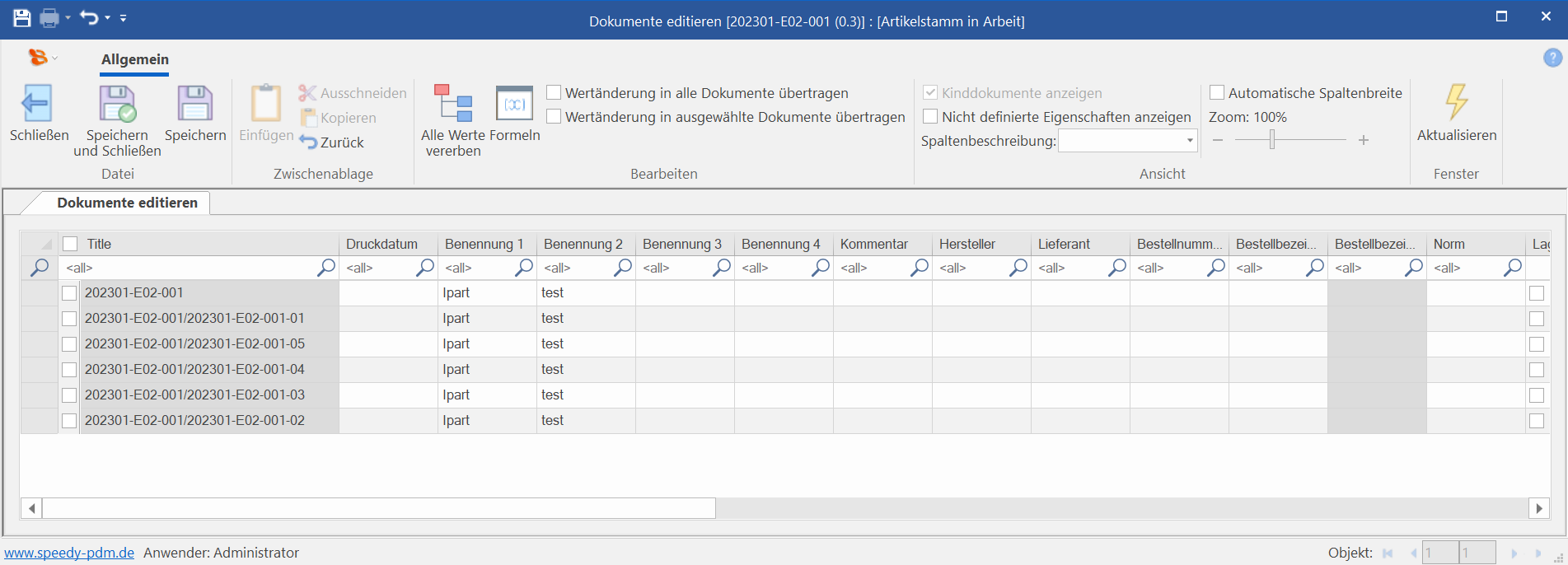
Task: Select row checkbox for 202301-E02-001-05
Action: click(70, 344)
